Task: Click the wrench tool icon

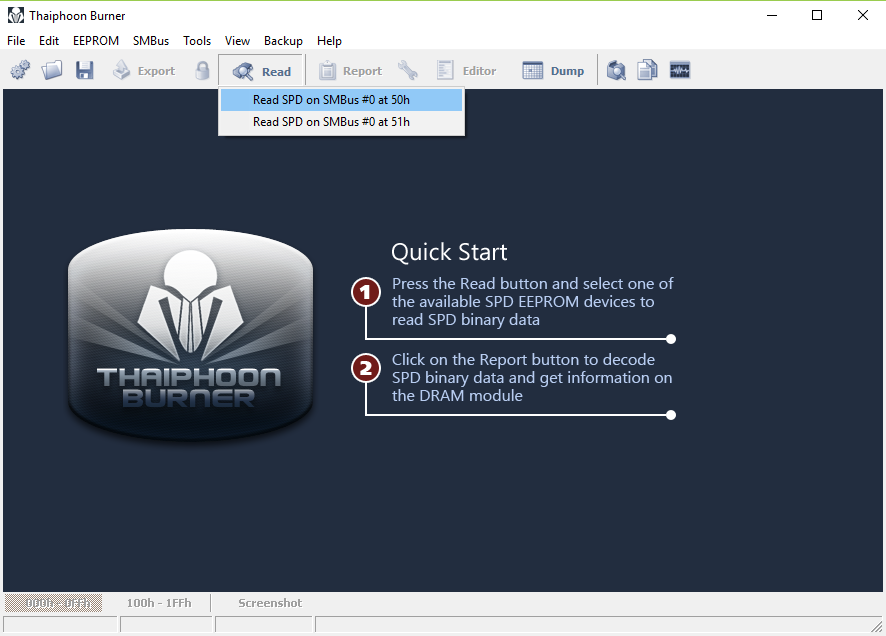Action: click(x=407, y=71)
